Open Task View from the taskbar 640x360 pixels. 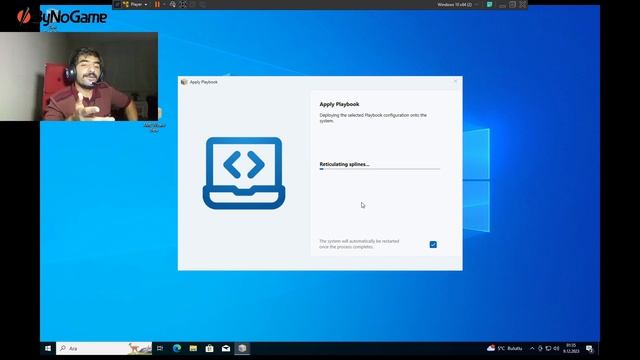pyautogui.click(x=160, y=348)
